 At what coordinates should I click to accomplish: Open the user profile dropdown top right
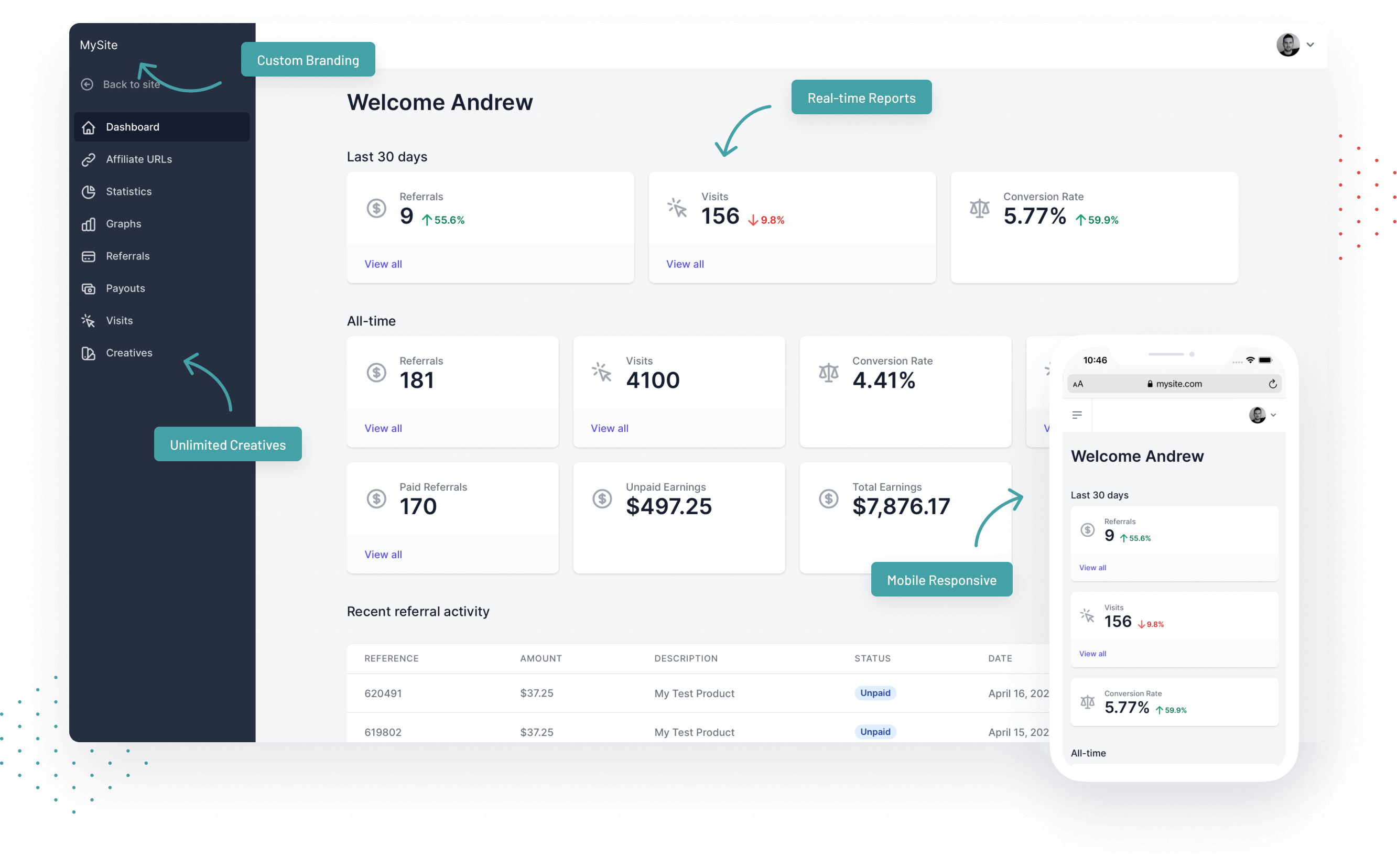point(1295,43)
